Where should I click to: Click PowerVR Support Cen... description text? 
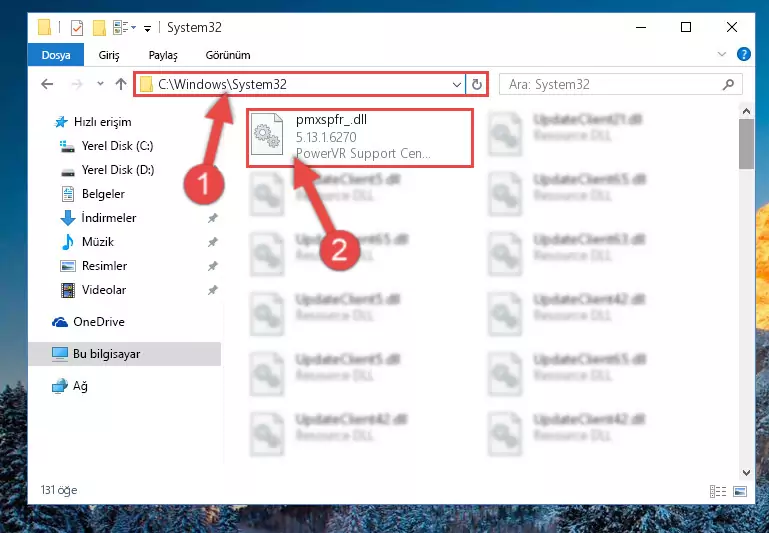[363, 153]
